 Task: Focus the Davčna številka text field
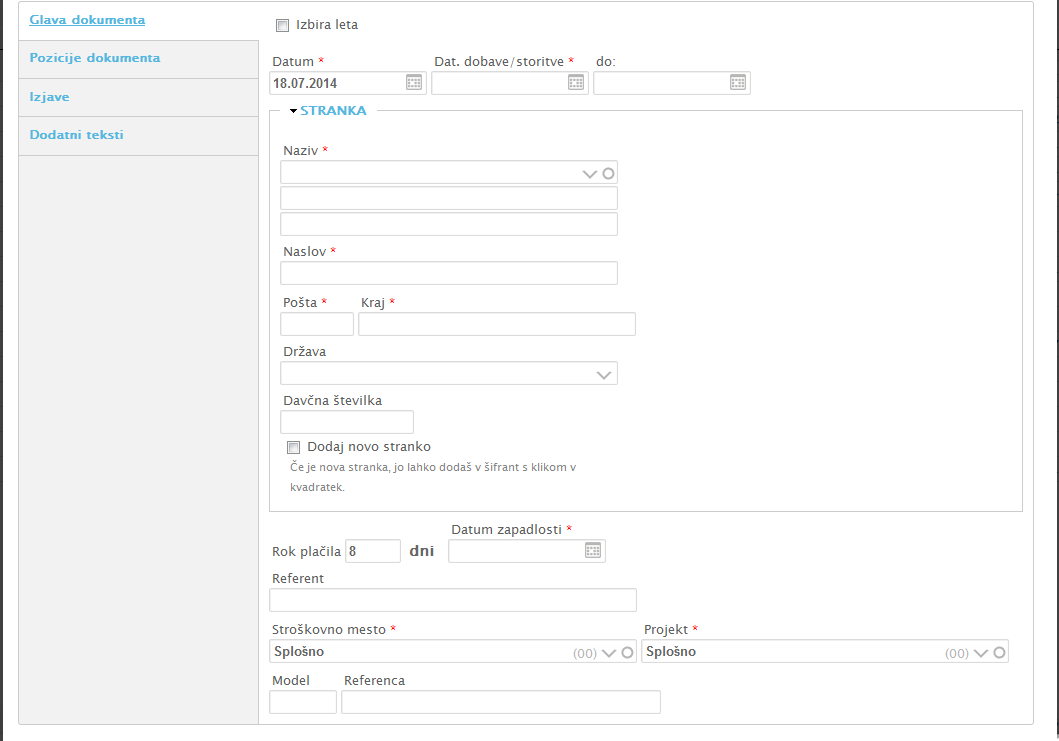pos(347,422)
